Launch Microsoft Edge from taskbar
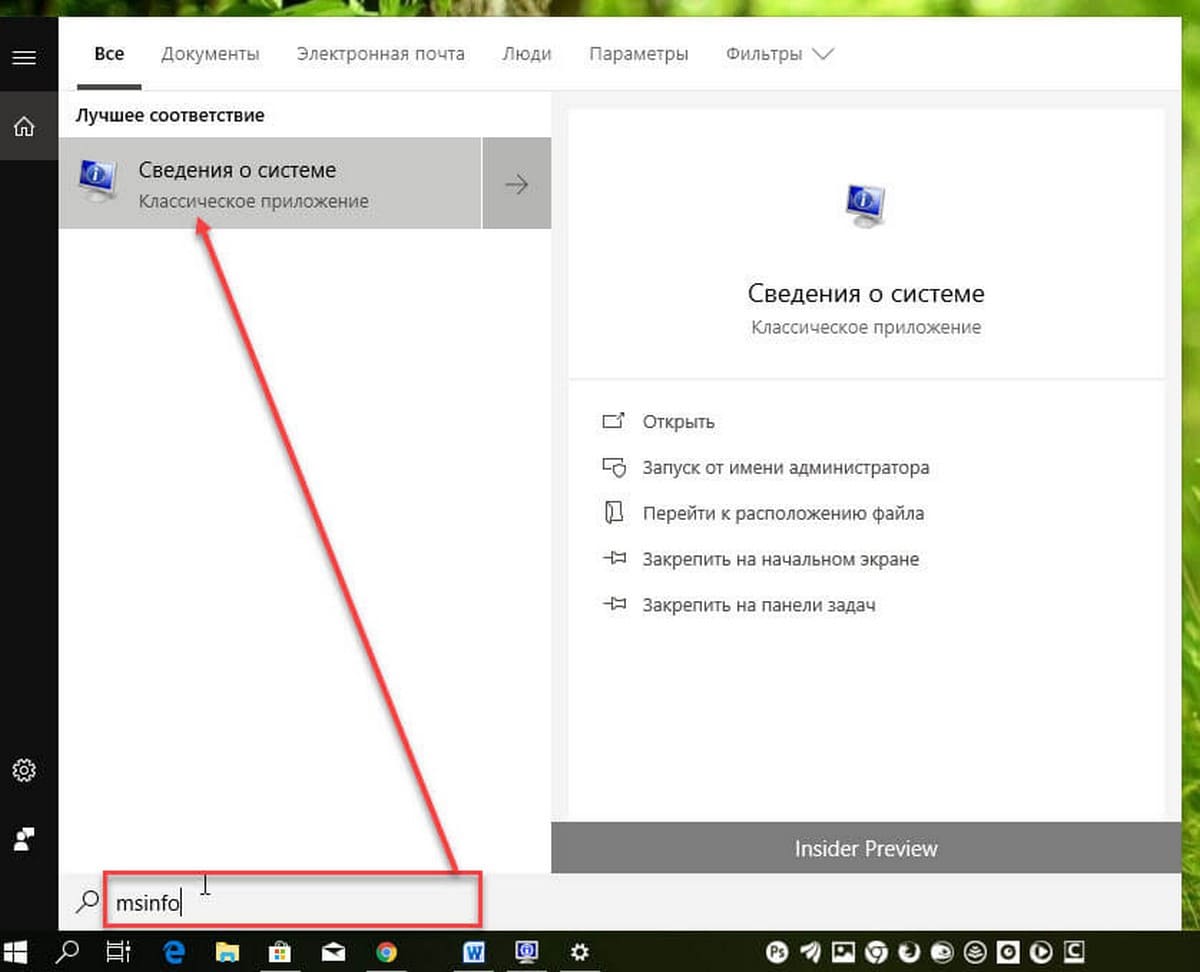The width and height of the screenshot is (1200, 972). tap(175, 952)
